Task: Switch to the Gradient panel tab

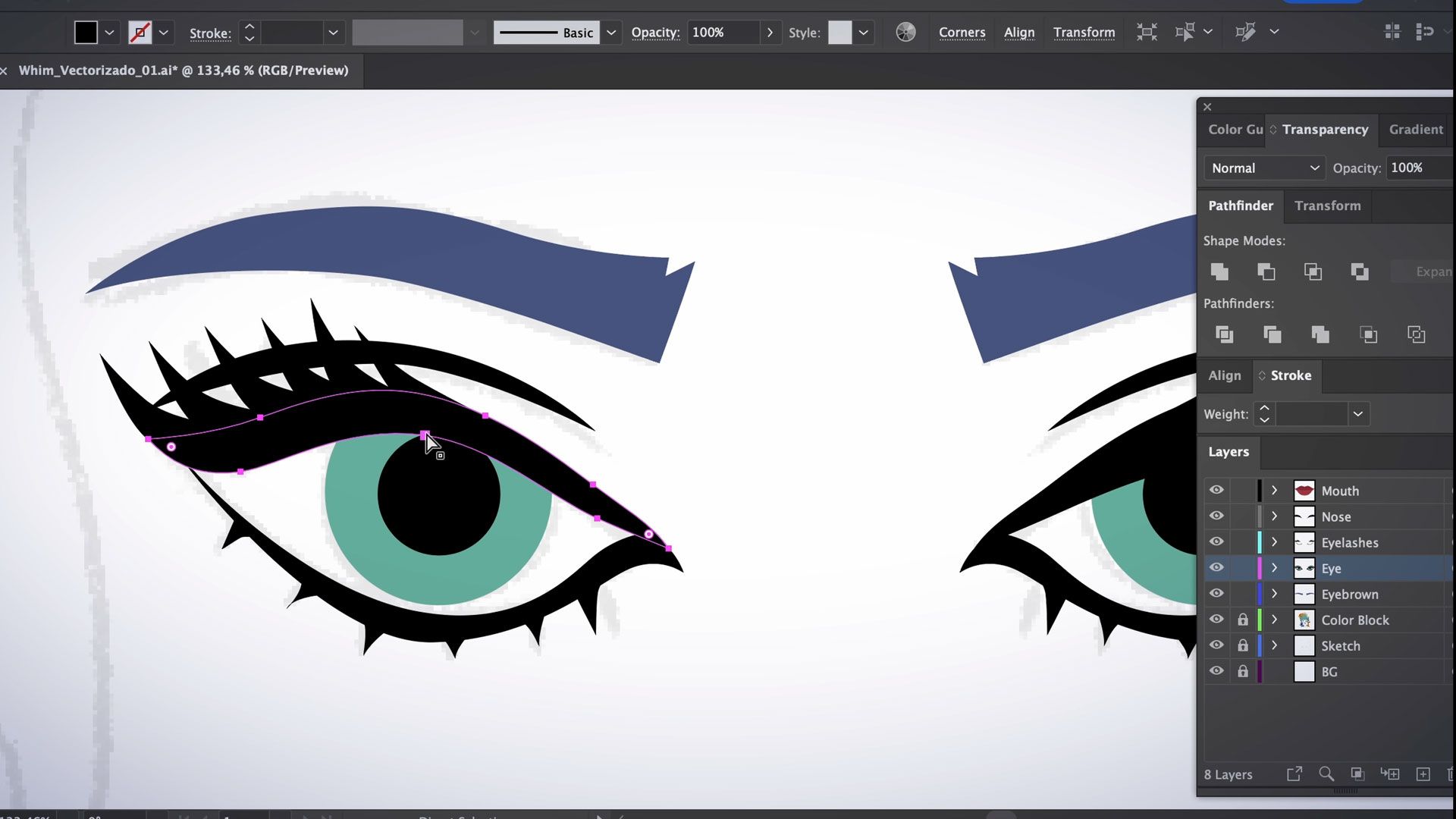Action: click(x=1415, y=129)
